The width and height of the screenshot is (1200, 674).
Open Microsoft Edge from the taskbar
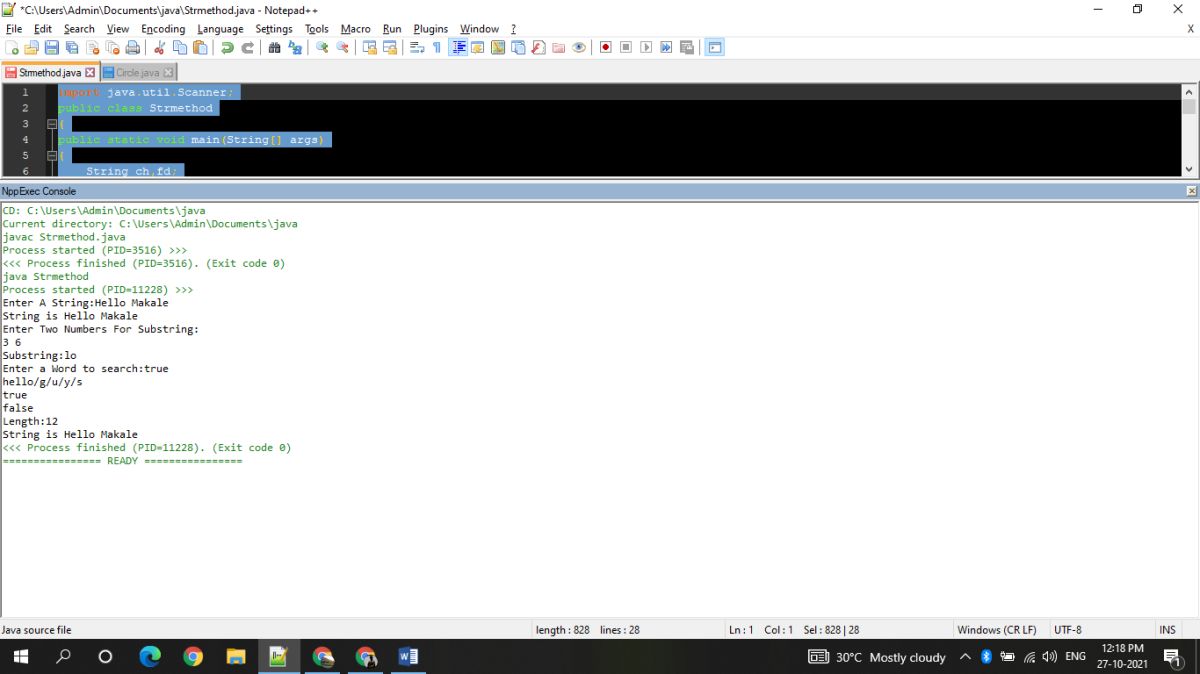[150, 656]
